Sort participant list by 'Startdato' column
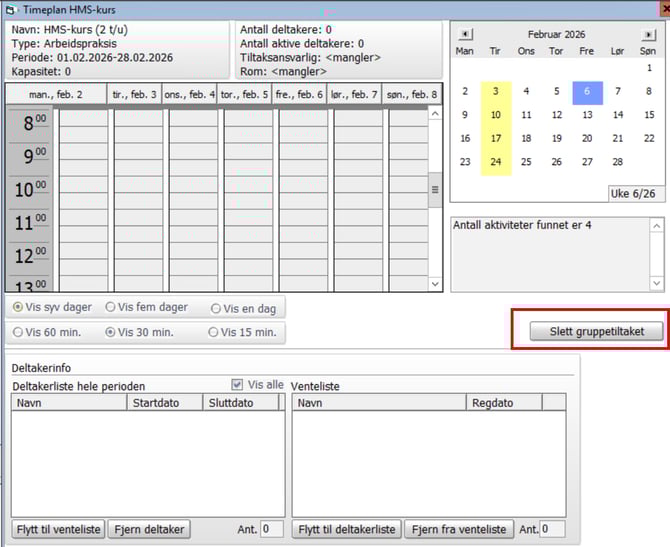The height and width of the screenshot is (547, 670). click(x=164, y=402)
